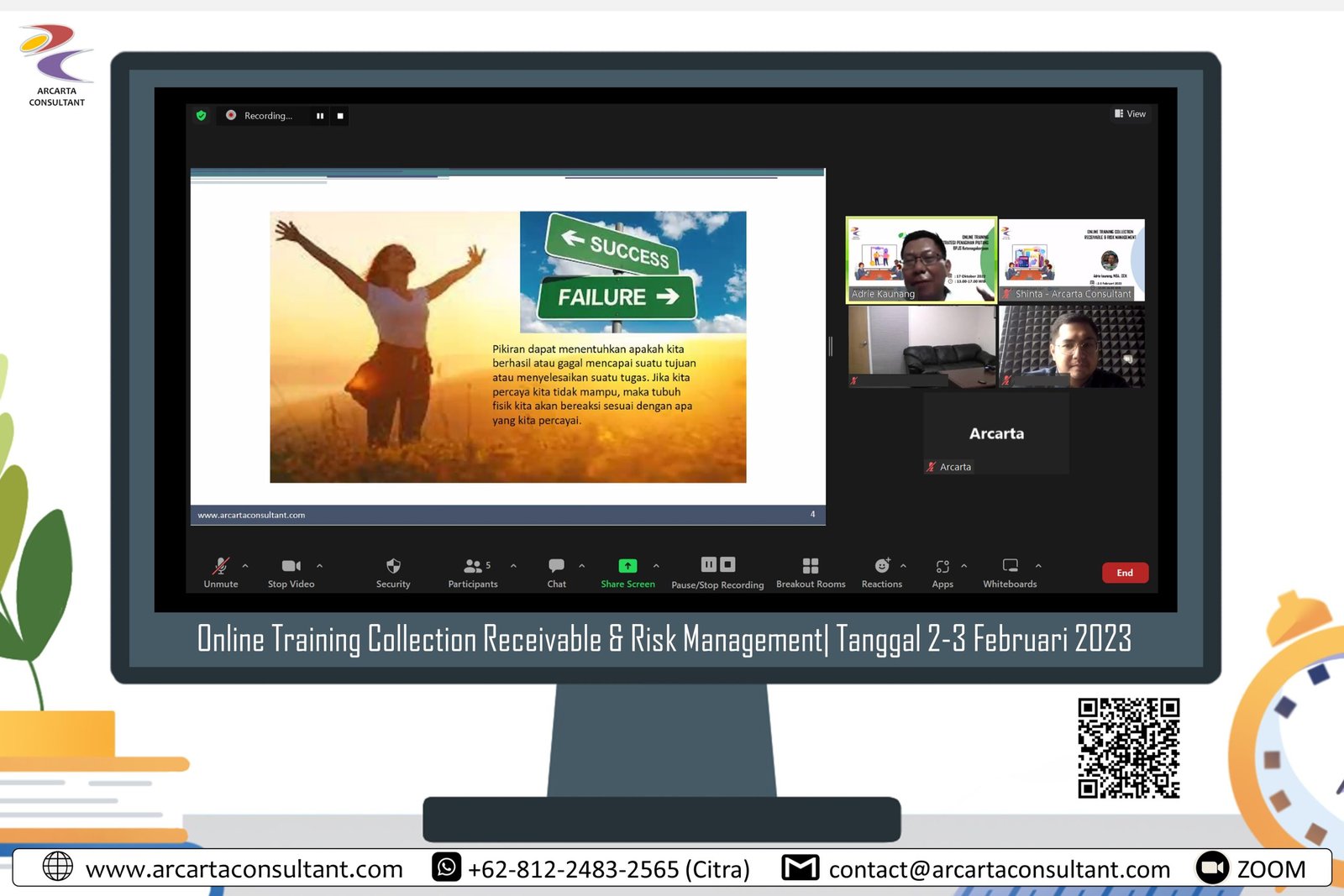
Task: Click the red End meeting button
Action: pos(1125,573)
